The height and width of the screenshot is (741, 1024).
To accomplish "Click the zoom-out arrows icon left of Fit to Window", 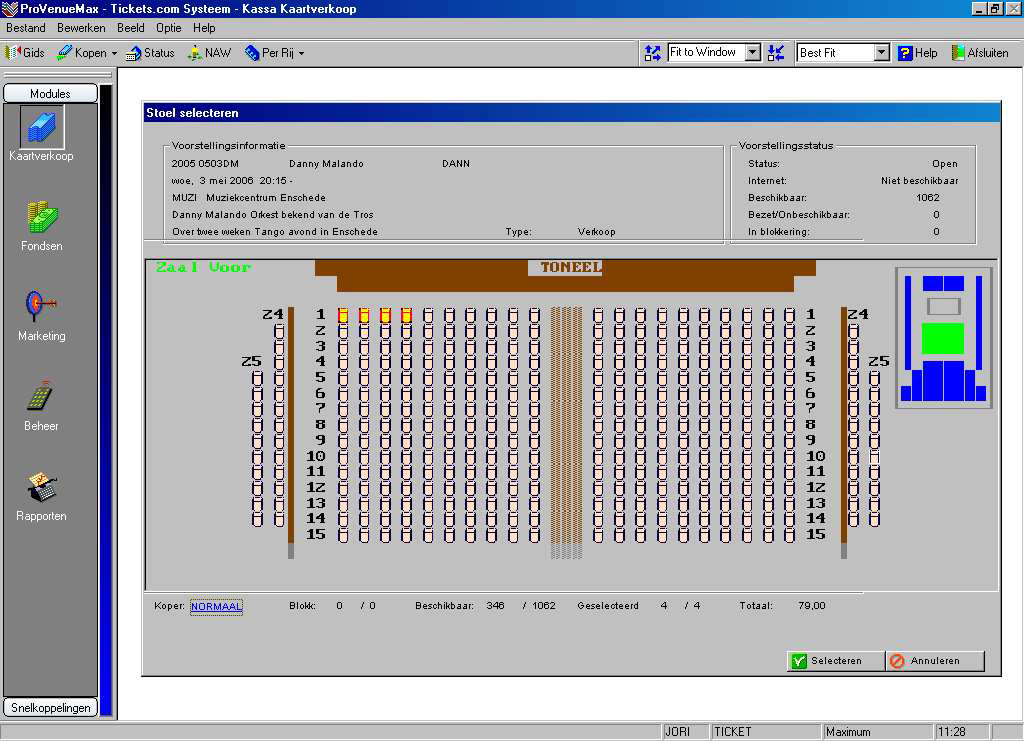I will tap(652, 53).
